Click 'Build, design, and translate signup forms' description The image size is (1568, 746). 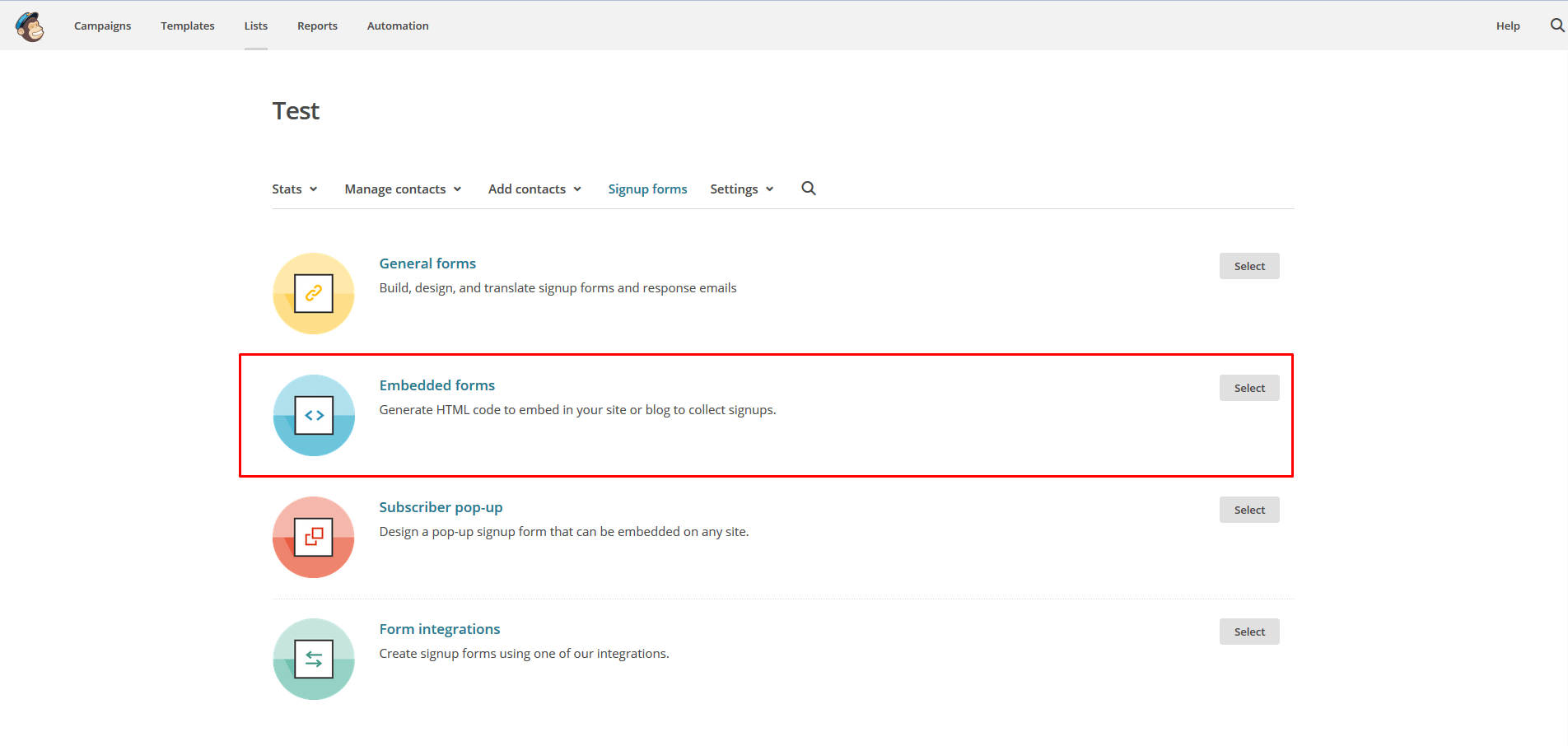point(558,288)
